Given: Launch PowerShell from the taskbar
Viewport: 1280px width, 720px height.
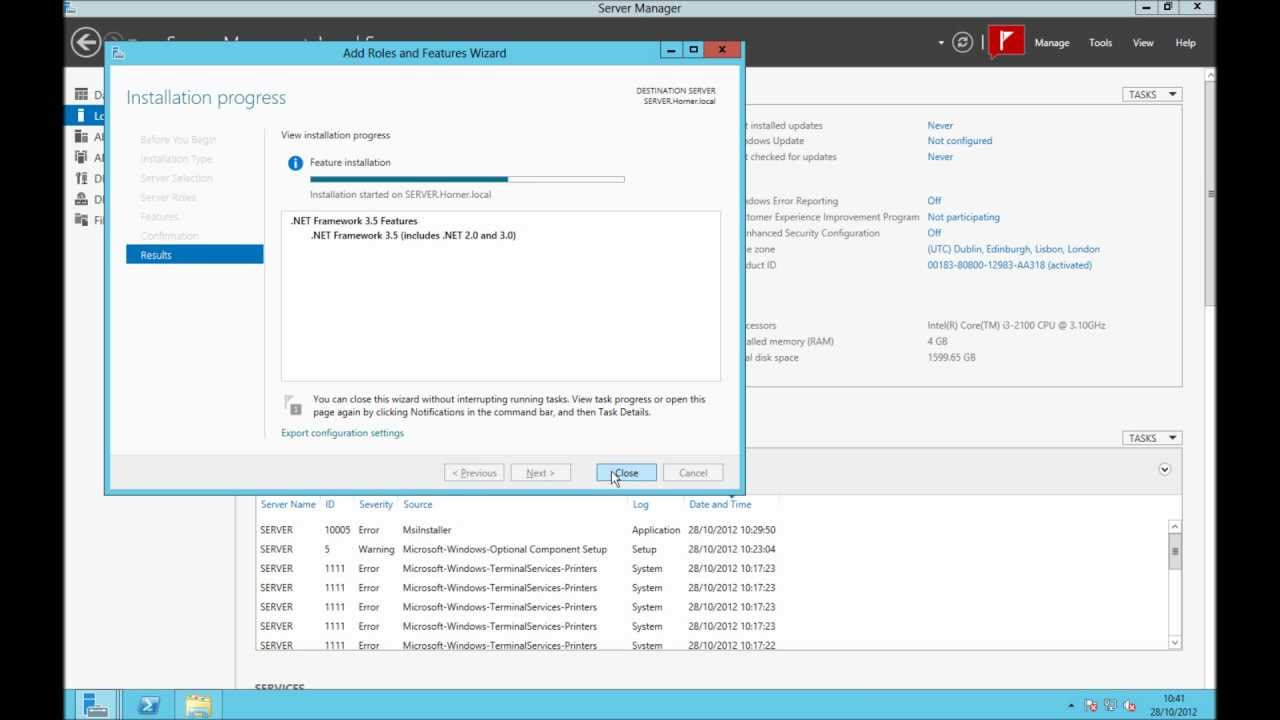Looking at the screenshot, I should click(149, 705).
